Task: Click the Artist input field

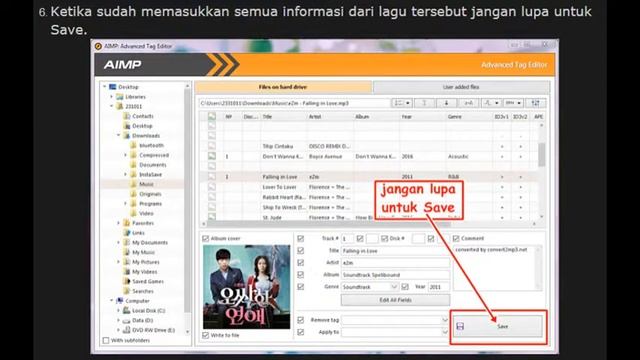Action: [395, 263]
